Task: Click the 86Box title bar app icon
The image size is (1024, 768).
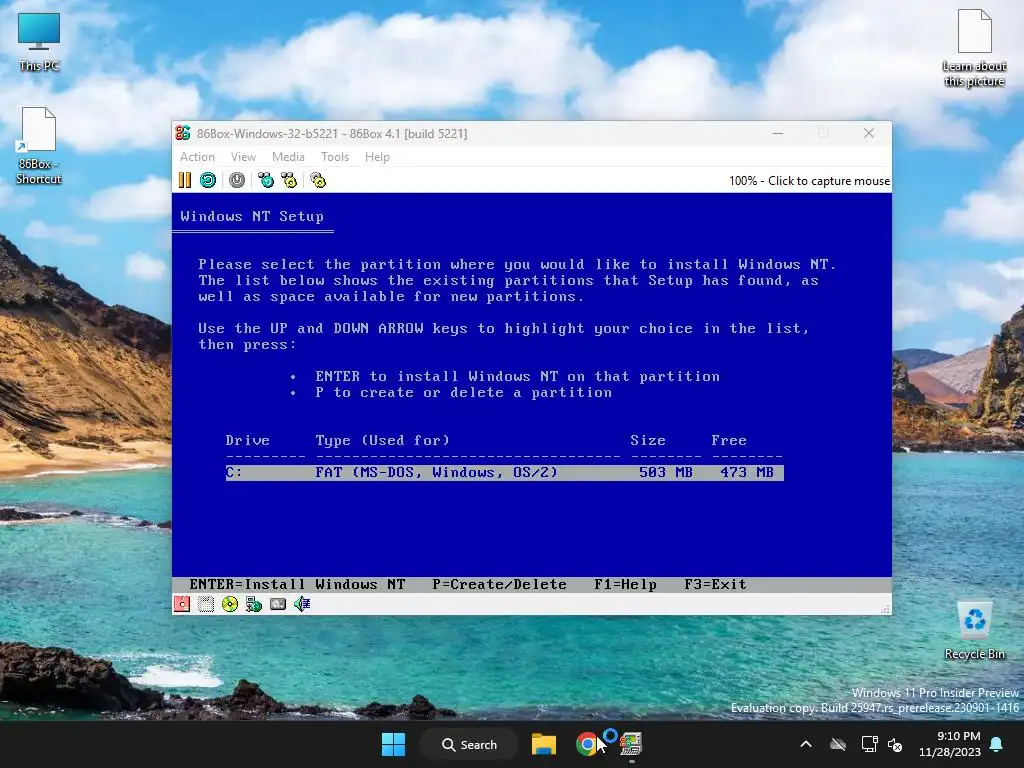Action: (183, 133)
